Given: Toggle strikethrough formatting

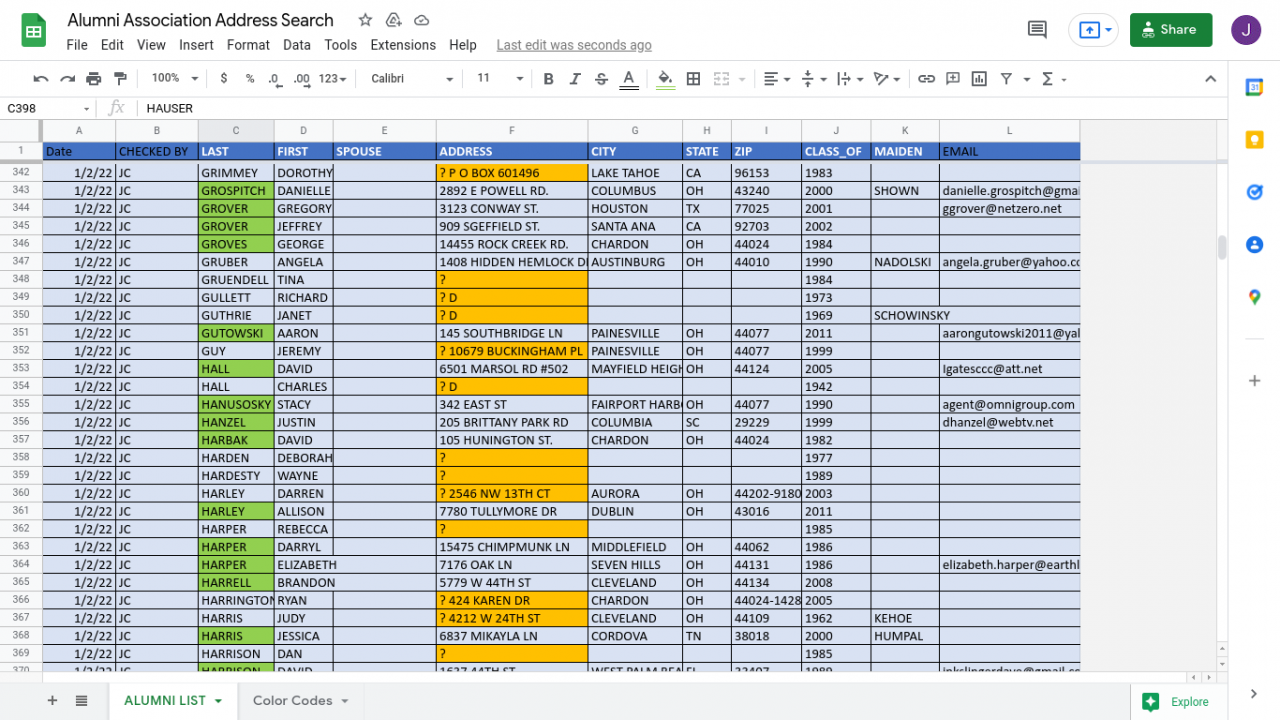Looking at the screenshot, I should point(601,79).
